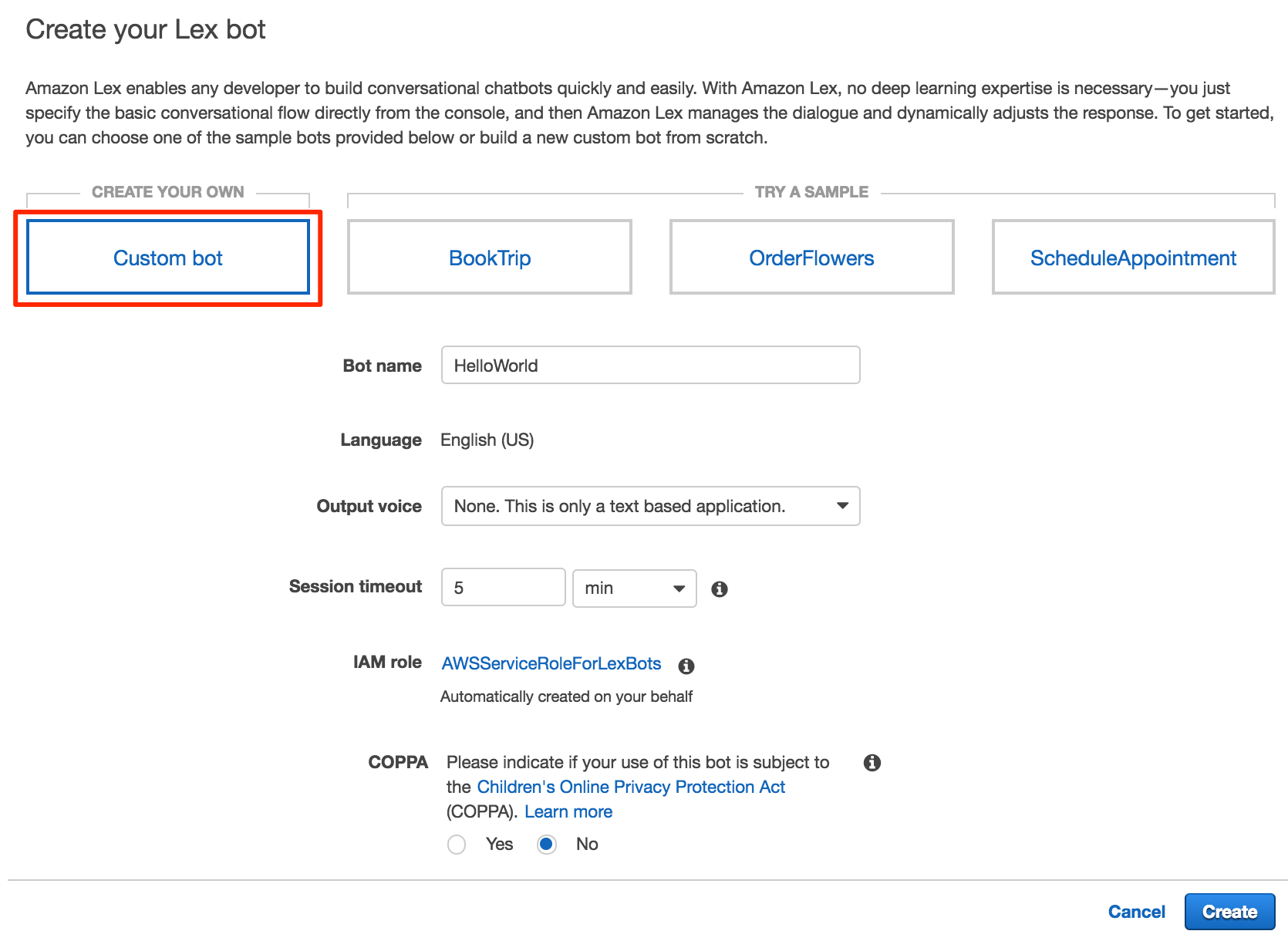Open the AWSServiceRoleForLexBots link
This screenshot has height=941, width=1288.
pyautogui.click(x=551, y=663)
